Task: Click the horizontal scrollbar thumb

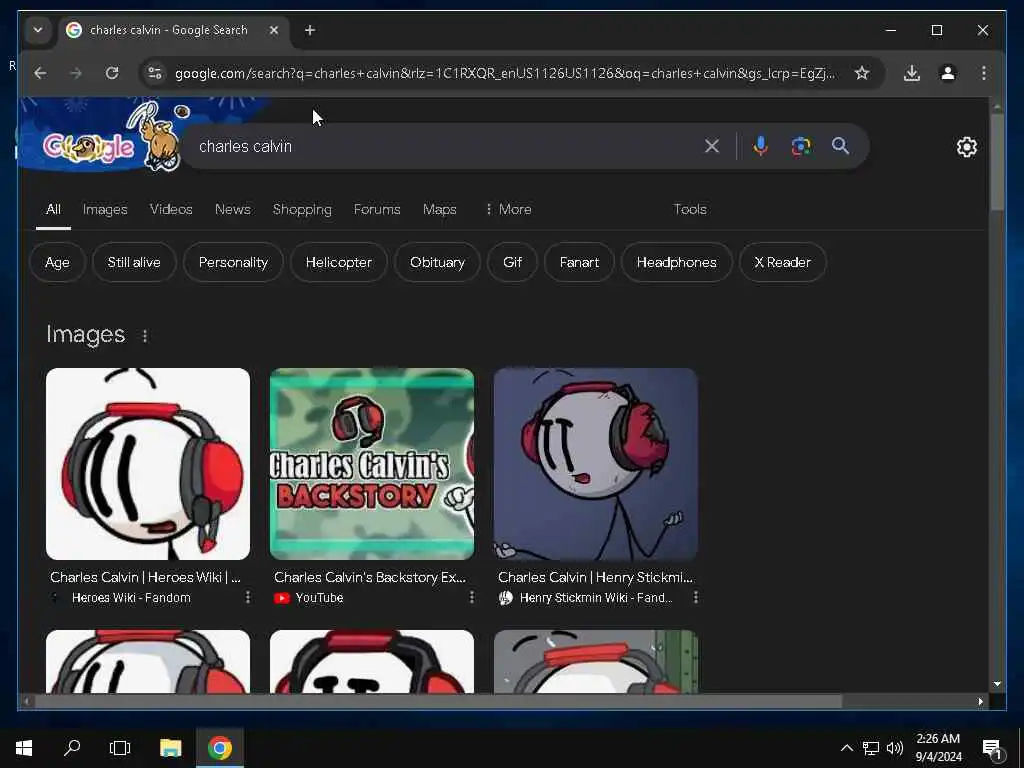Action: (438, 701)
